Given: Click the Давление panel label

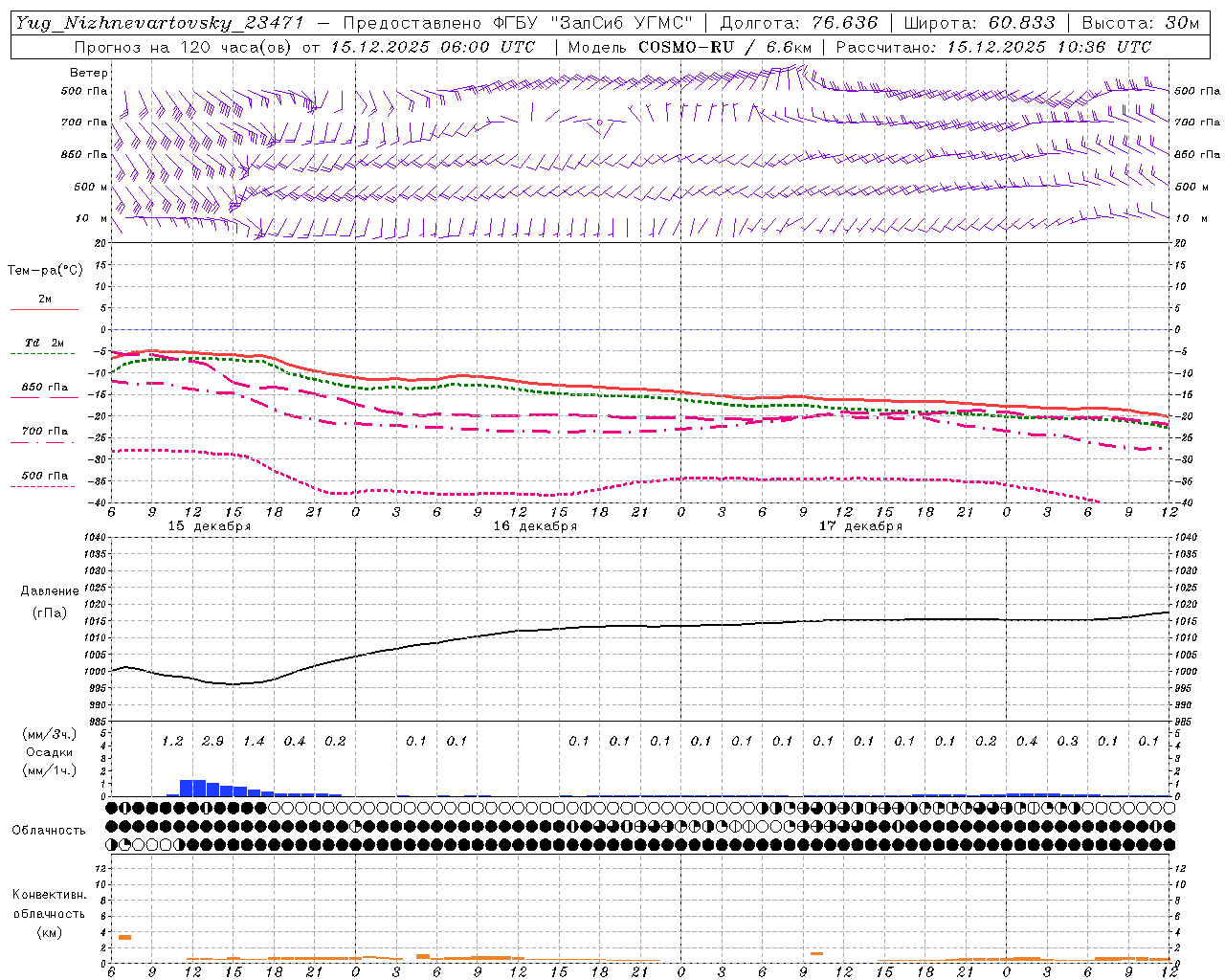Looking at the screenshot, I should [x=50, y=591].
